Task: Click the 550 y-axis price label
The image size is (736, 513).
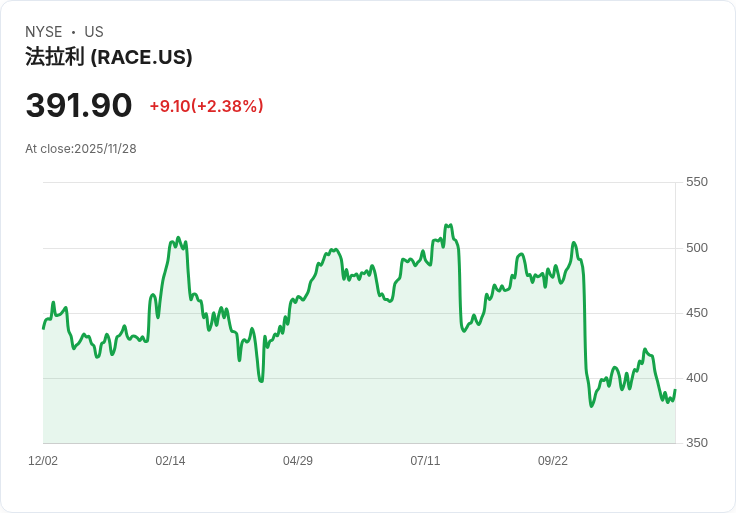Action: point(696,182)
